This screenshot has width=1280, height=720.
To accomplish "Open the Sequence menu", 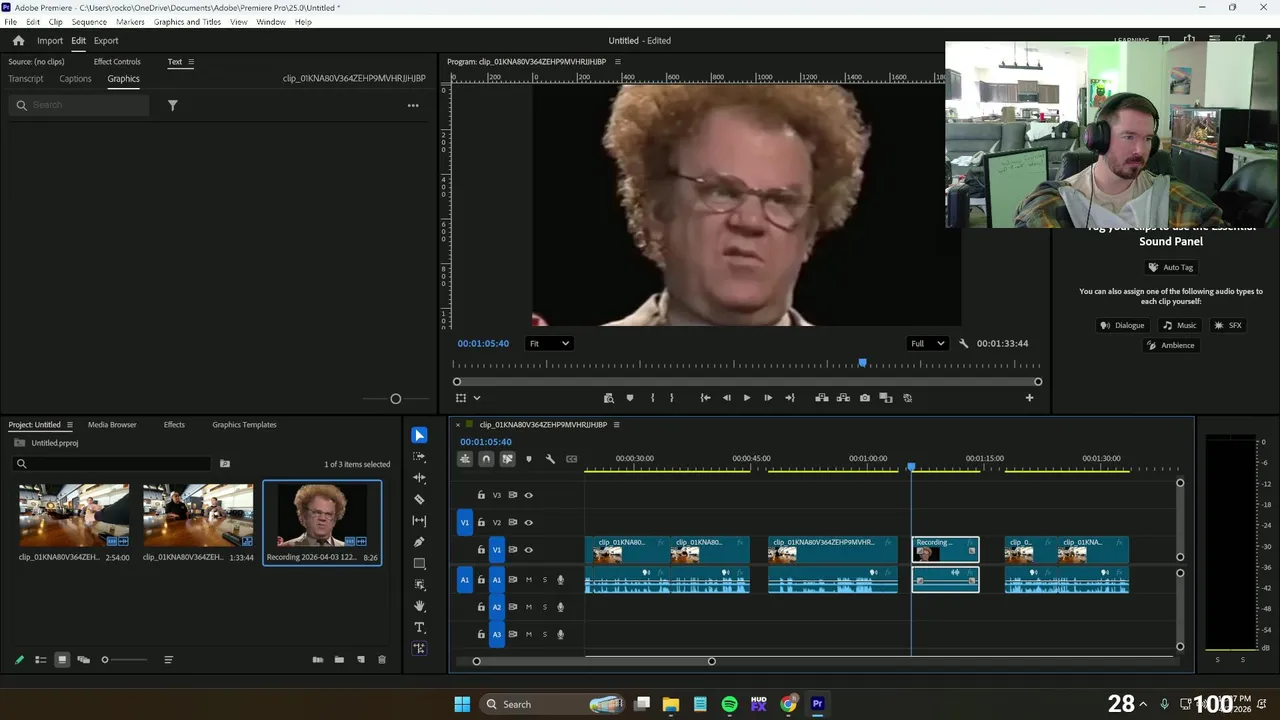I will 89,22.
